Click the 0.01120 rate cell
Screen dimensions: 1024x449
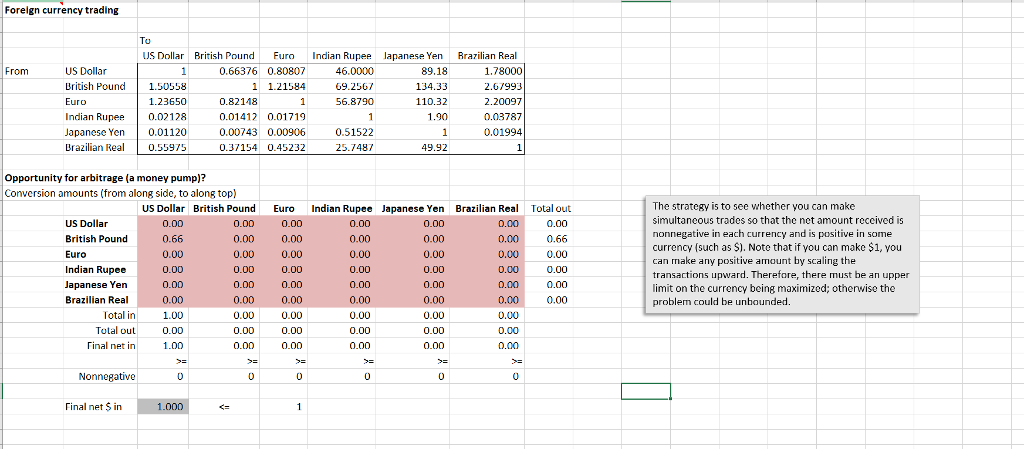point(163,132)
